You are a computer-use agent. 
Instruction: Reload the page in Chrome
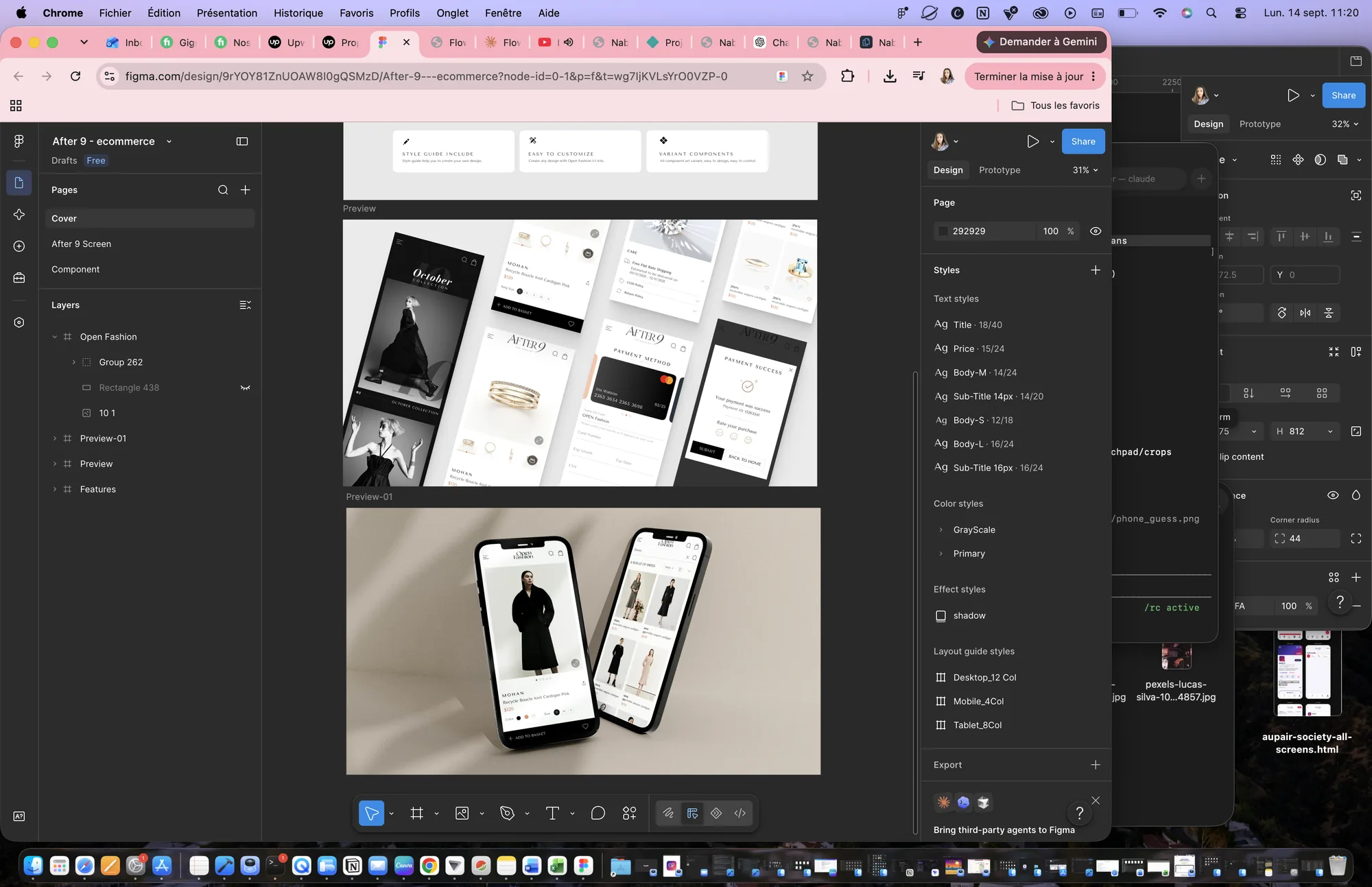tap(75, 76)
